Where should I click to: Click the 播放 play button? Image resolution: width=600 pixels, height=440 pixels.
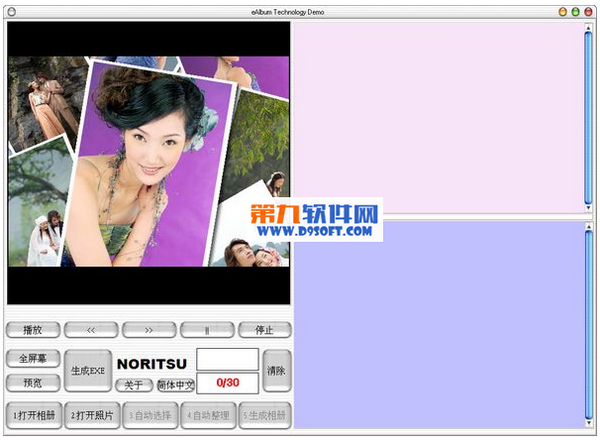coord(32,329)
